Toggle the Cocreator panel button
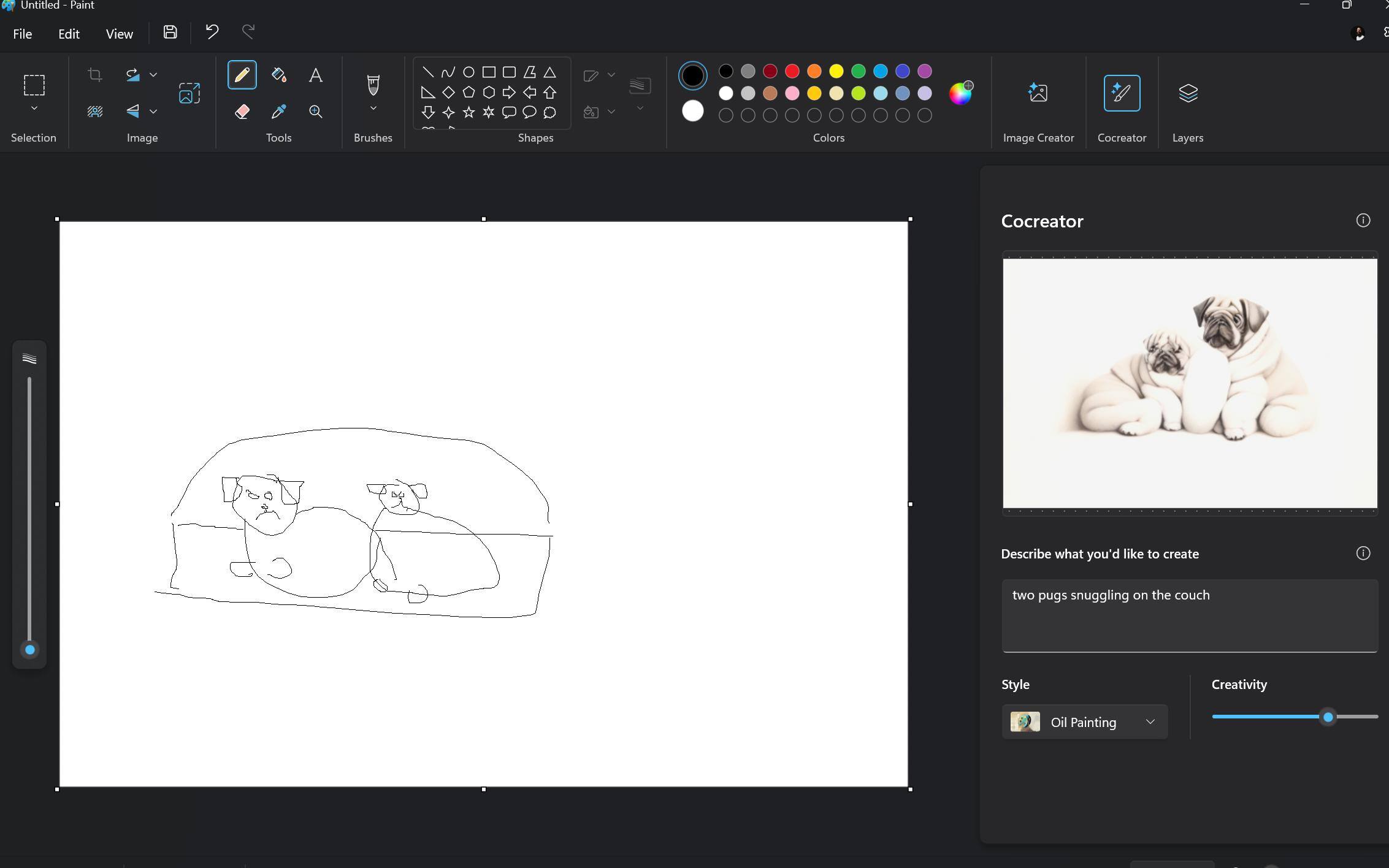This screenshot has height=868, width=1389. coord(1121,93)
